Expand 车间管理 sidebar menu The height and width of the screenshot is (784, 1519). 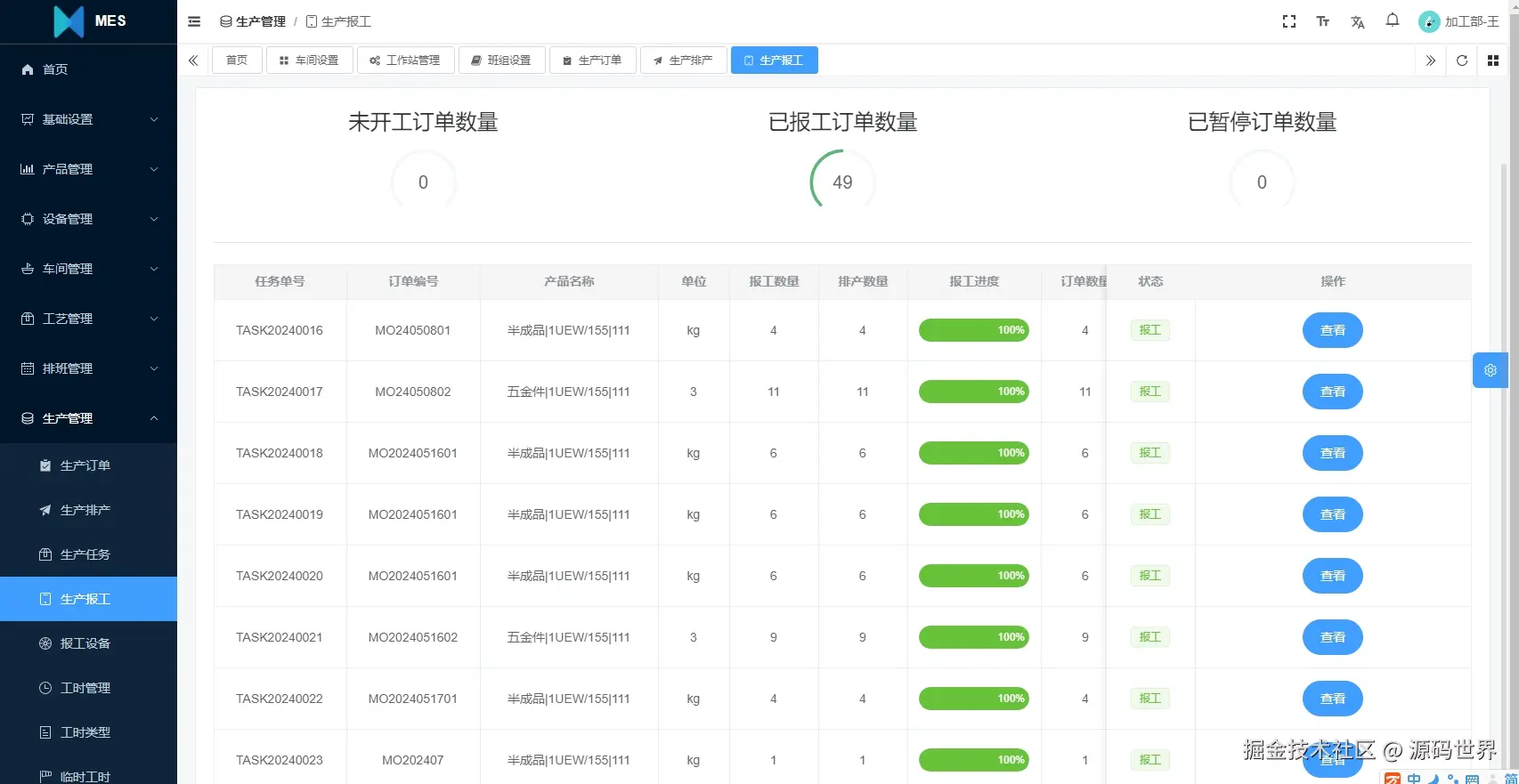(x=88, y=269)
